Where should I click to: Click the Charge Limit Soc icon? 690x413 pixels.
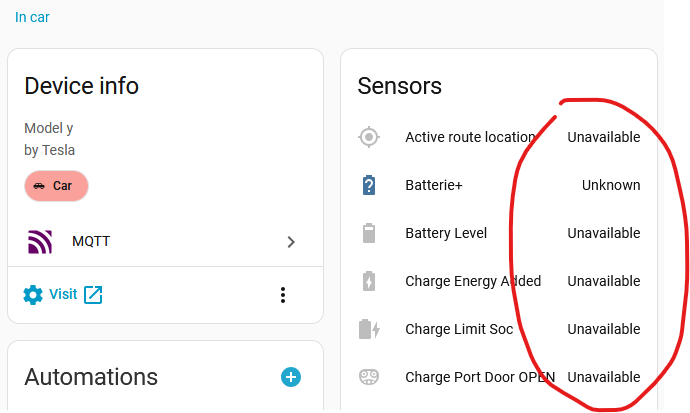point(369,329)
